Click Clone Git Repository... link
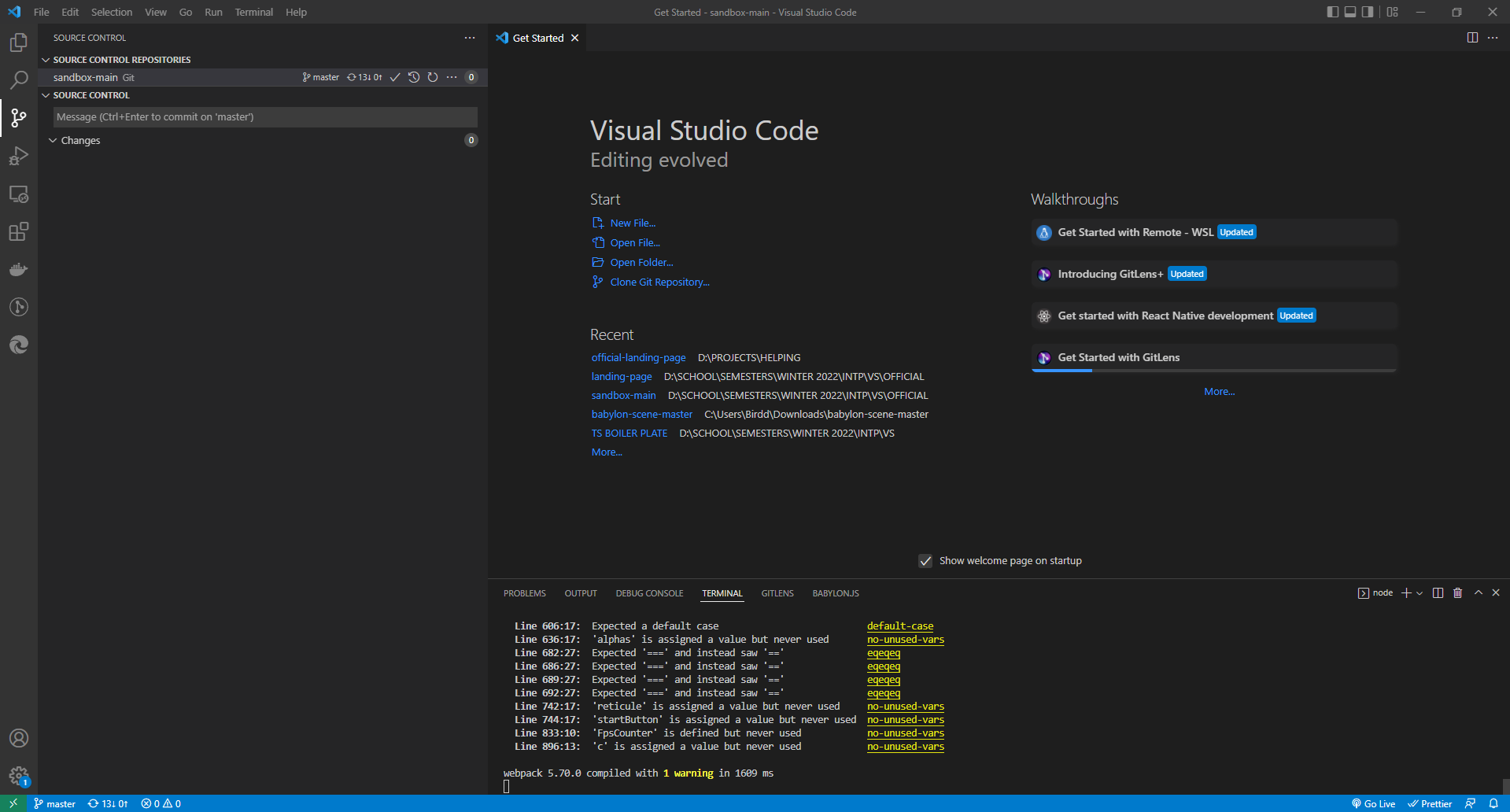This screenshot has width=1510, height=812. tap(659, 282)
